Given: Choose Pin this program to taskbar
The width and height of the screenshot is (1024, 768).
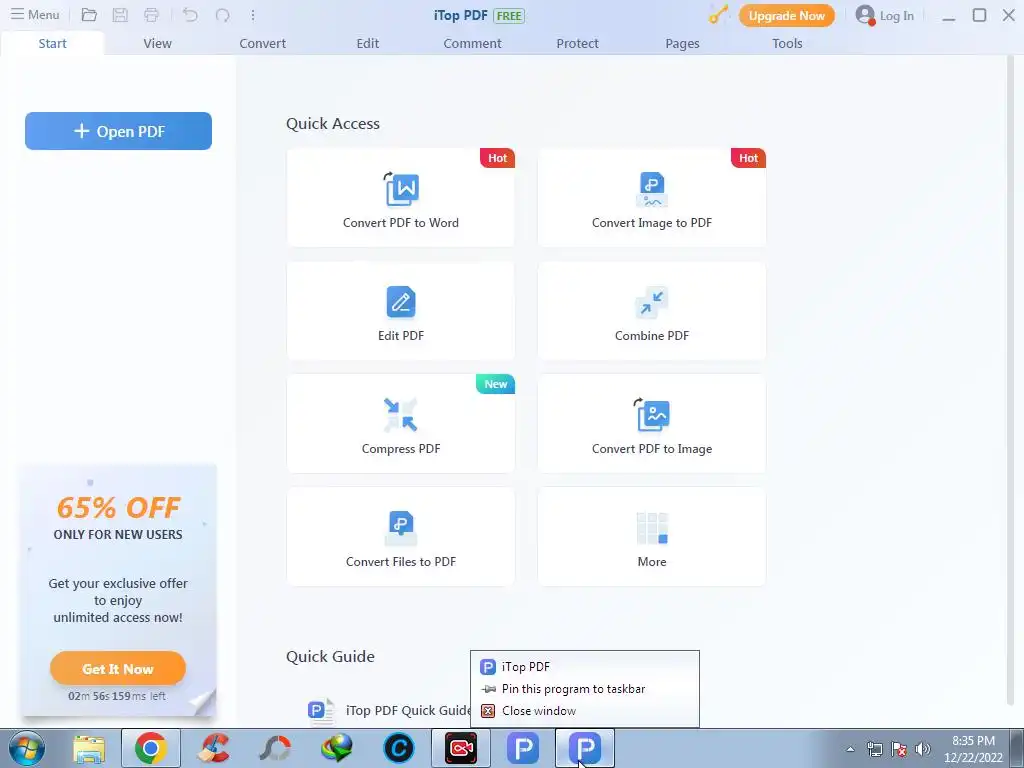Looking at the screenshot, I should (x=584, y=689).
